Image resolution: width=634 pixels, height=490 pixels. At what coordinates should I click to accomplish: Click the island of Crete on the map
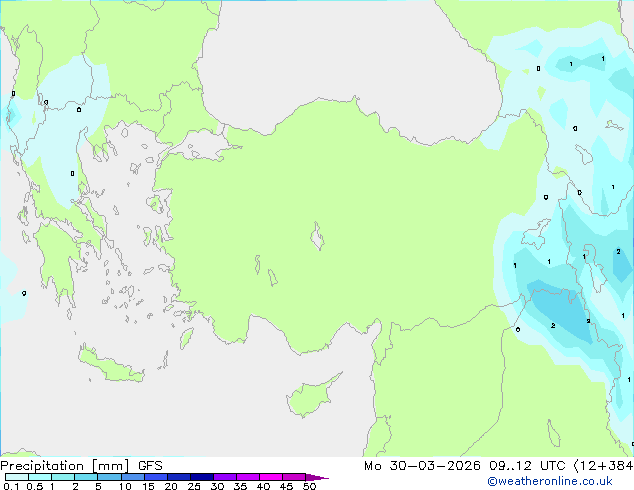click(109, 366)
